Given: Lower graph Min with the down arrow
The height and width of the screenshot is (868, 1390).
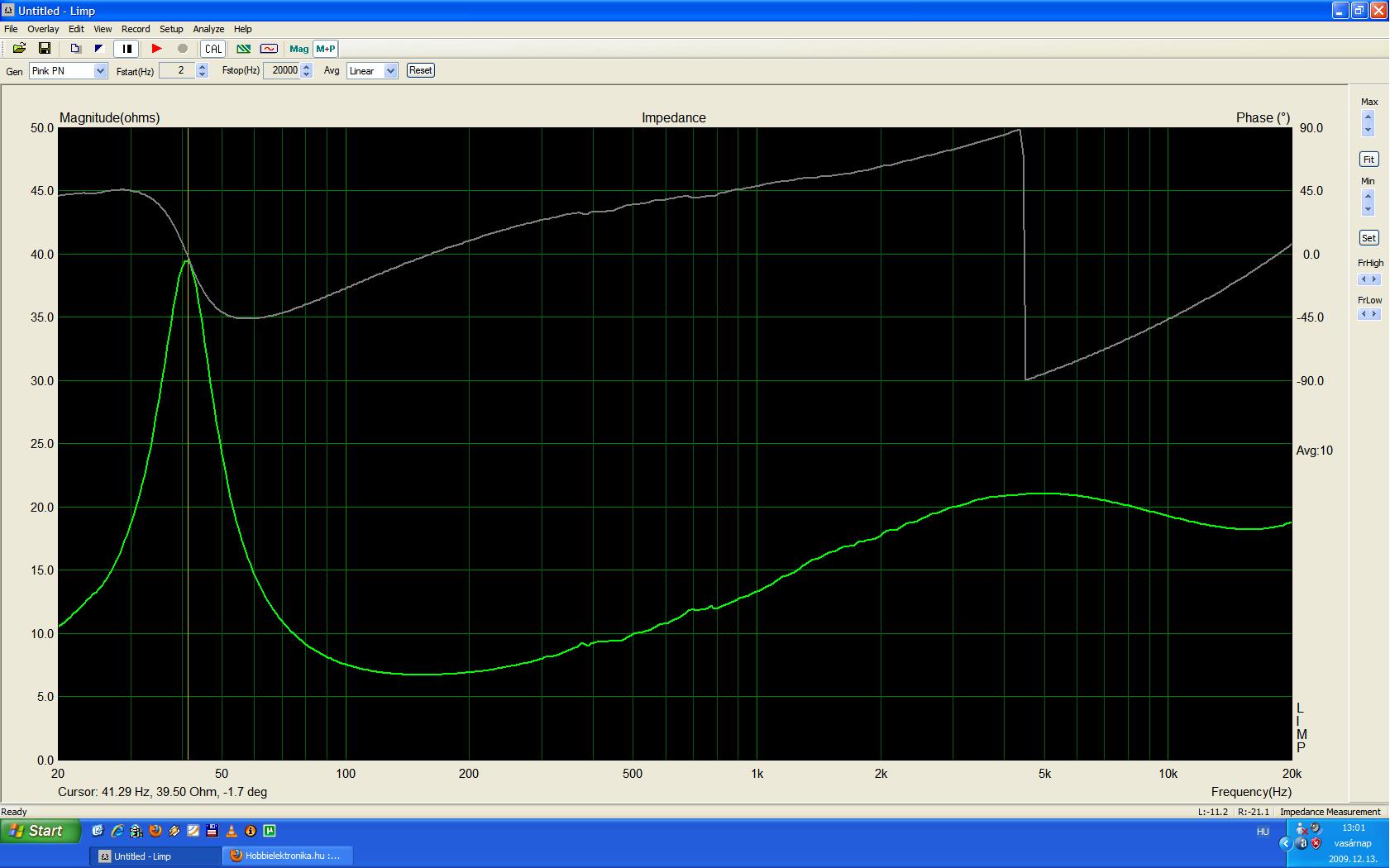Looking at the screenshot, I should tap(1368, 209).
